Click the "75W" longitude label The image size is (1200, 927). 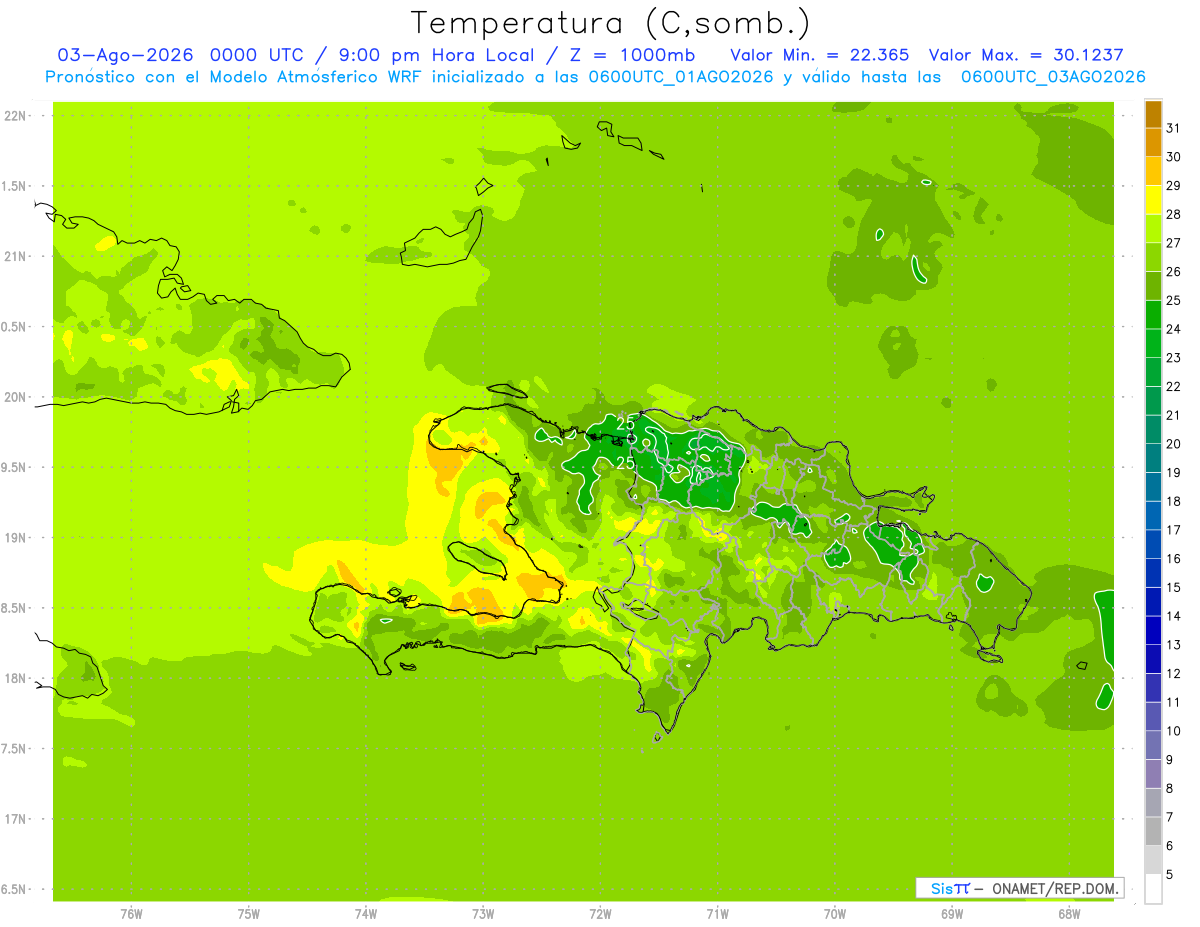click(x=248, y=914)
